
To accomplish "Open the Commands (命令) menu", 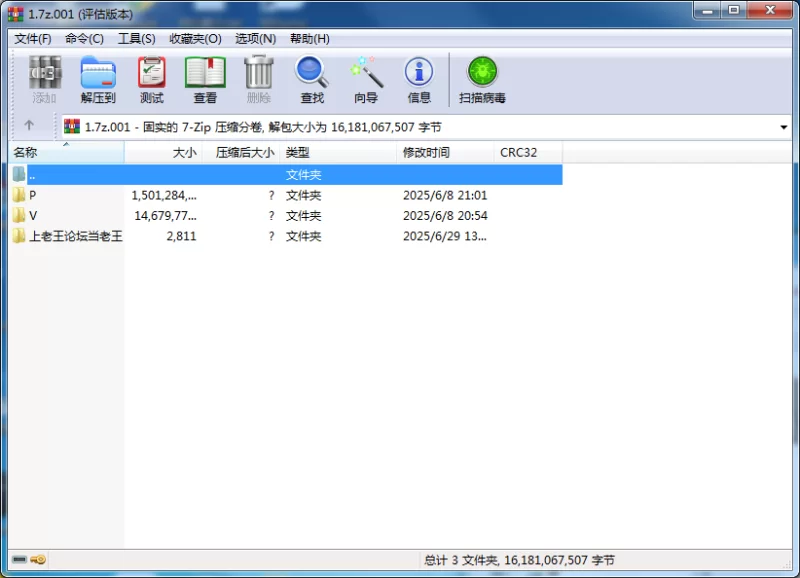I will [84, 39].
